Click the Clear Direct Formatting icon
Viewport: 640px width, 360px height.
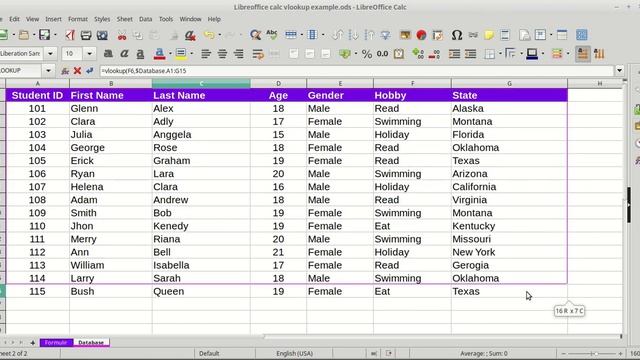190,35
